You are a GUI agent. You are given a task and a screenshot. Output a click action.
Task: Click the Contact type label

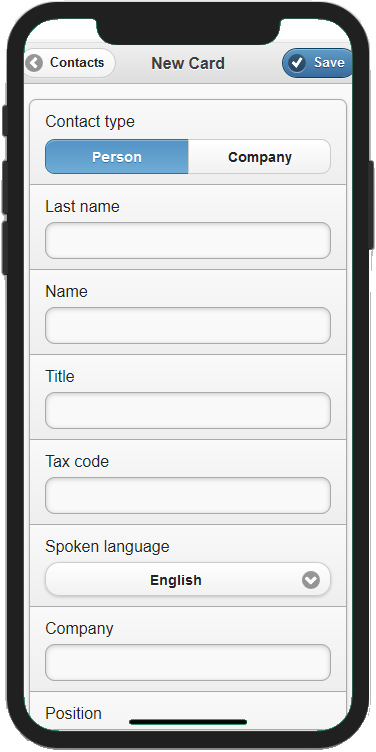coord(90,122)
